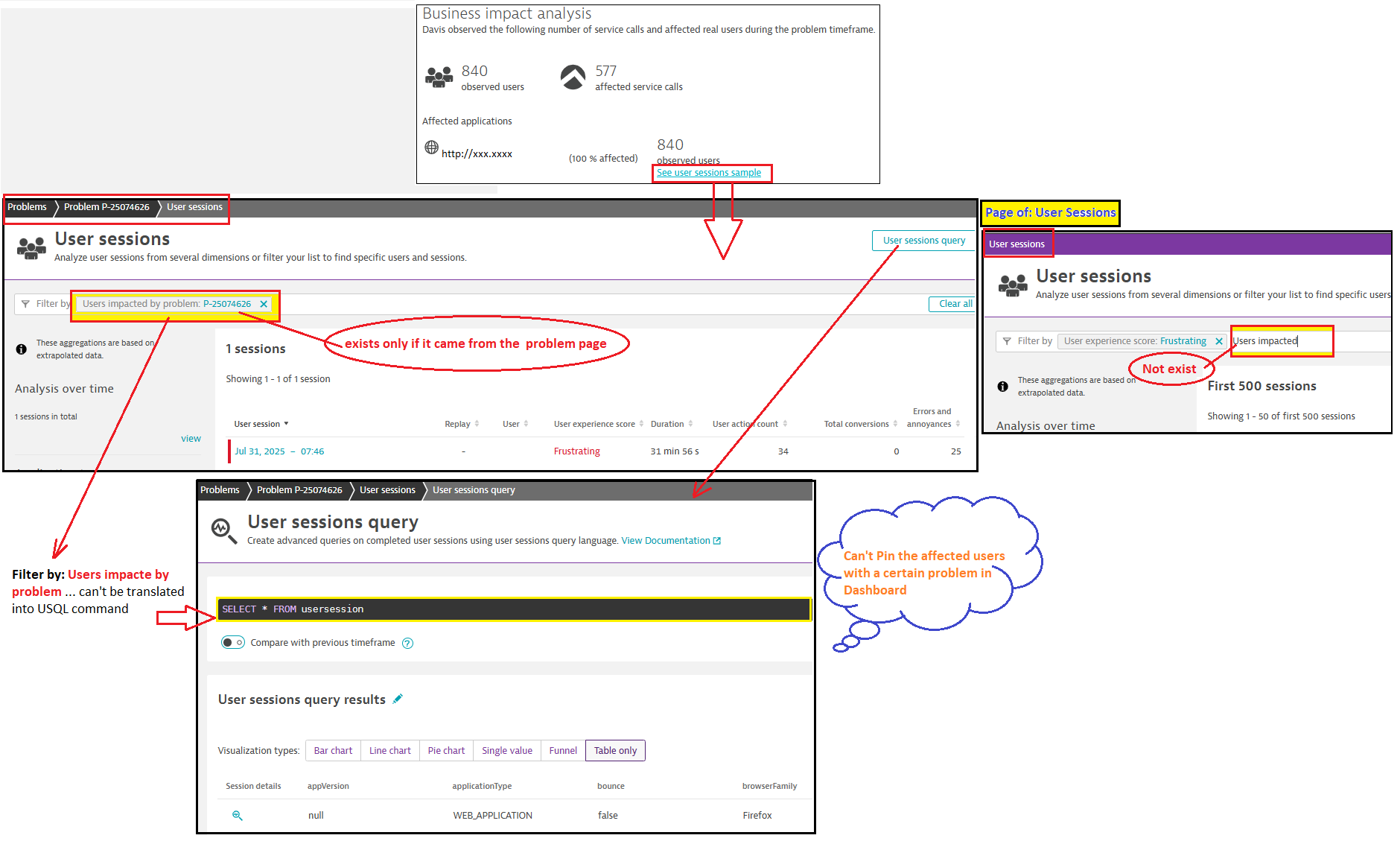Sort by User experience score column
This screenshot has height=844, width=1400.
point(640,423)
